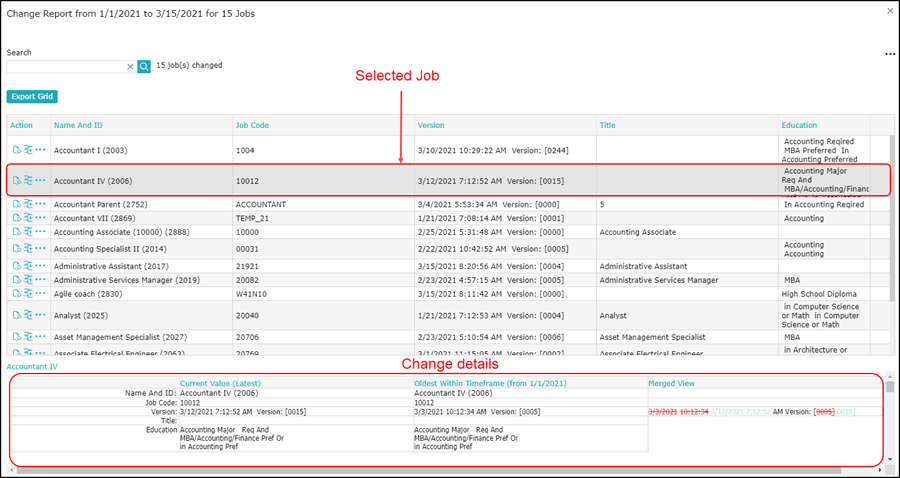Viewport: 900px width, 478px height.
Task: Focus the Search text field
Action: (66, 67)
